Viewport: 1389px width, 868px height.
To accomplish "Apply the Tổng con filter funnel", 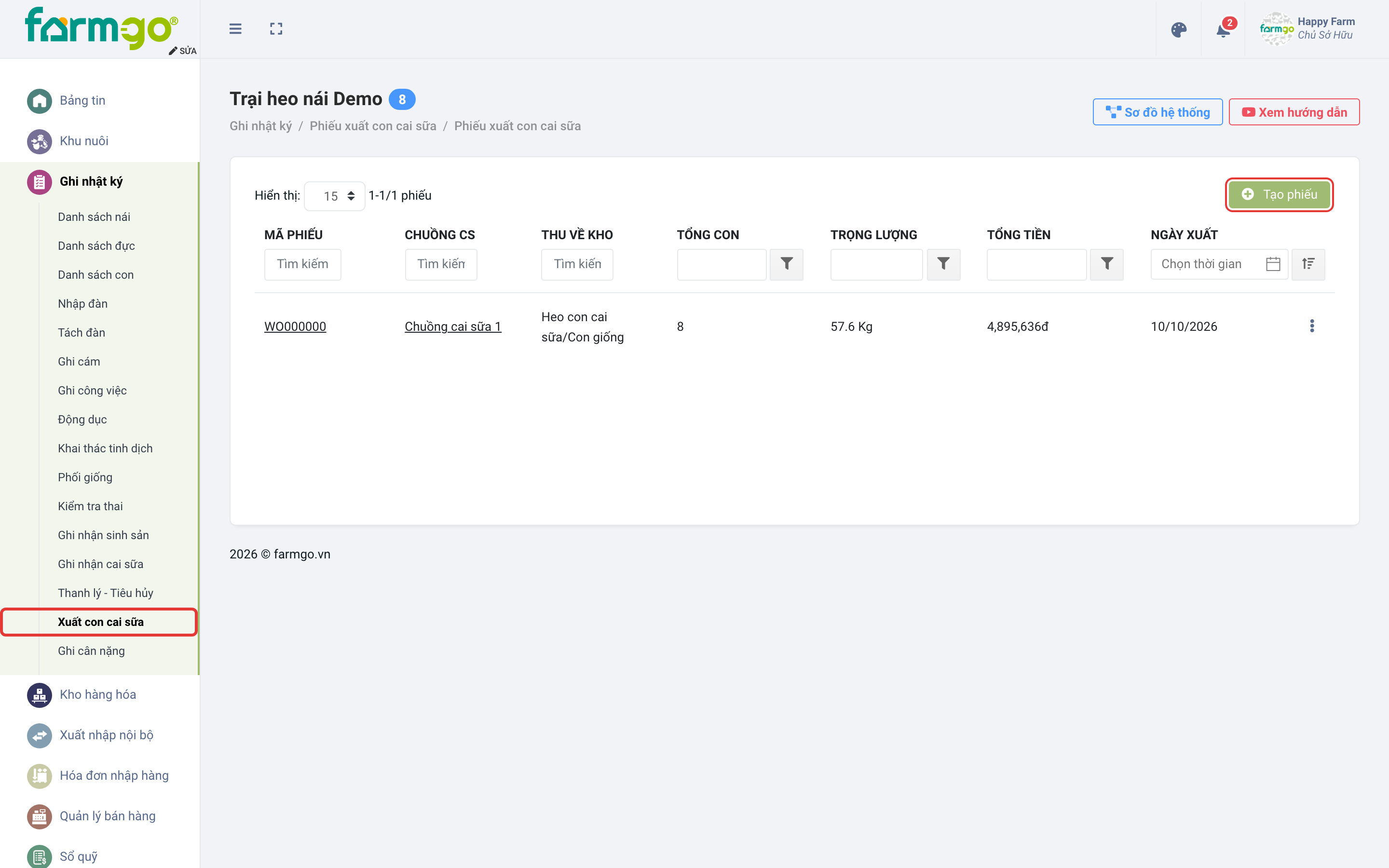I will [786, 264].
